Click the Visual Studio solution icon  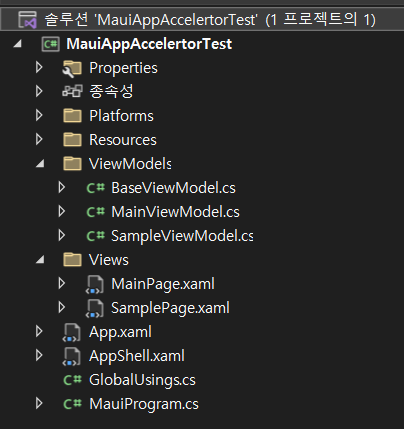tap(27, 19)
